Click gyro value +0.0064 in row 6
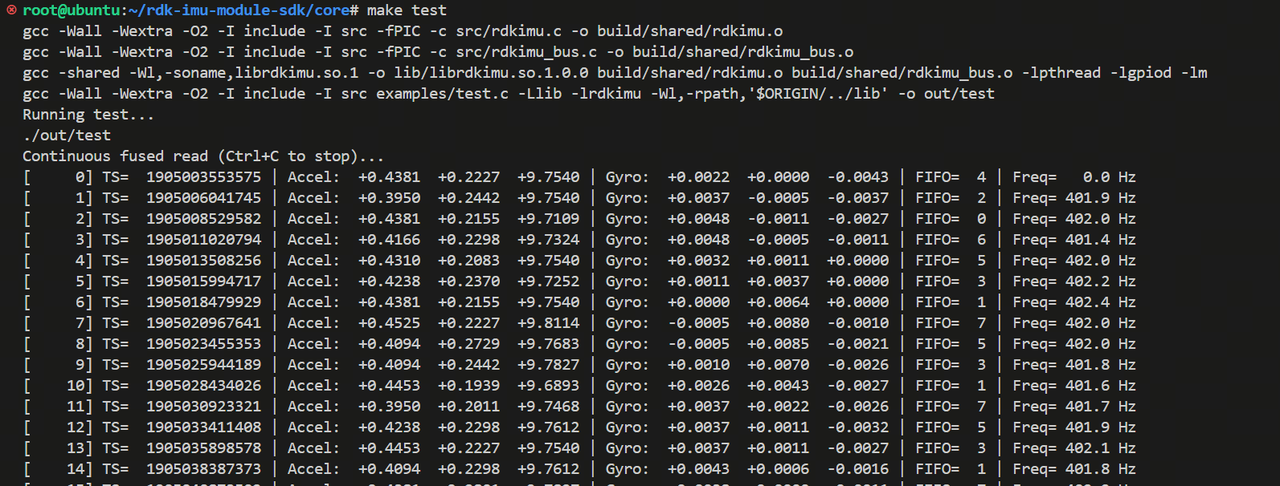 (778, 302)
